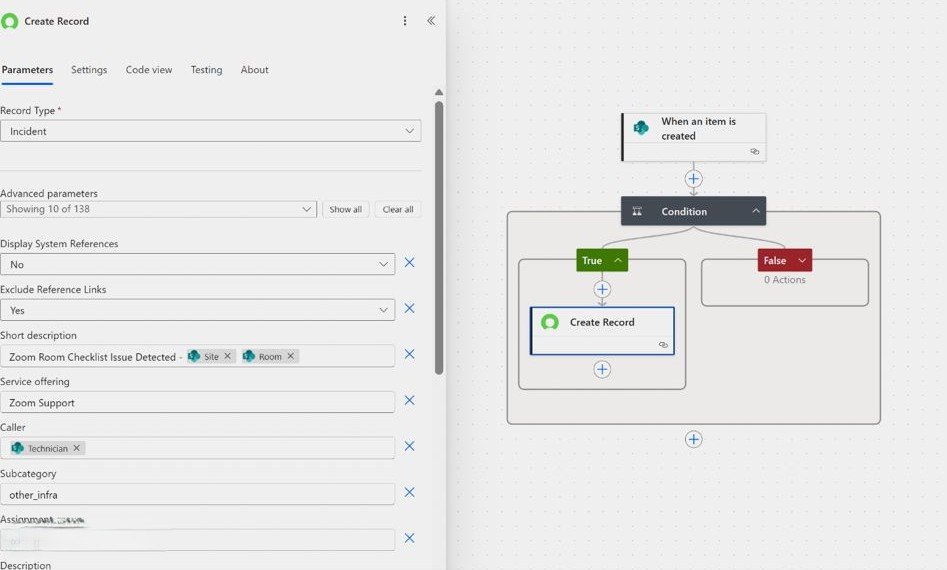Remove the Service offering parameter
Image resolution: width=947 pixels, height=570 pixels.
pyautogui.click(x=409, y=400)
